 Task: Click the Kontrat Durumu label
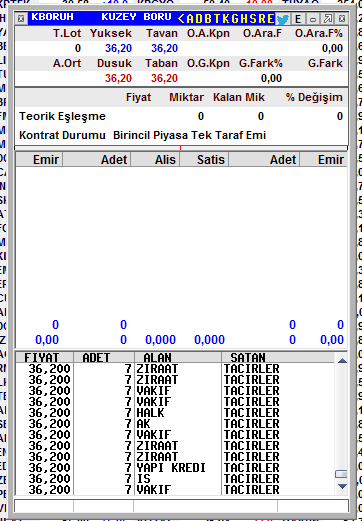coord(62,135)
